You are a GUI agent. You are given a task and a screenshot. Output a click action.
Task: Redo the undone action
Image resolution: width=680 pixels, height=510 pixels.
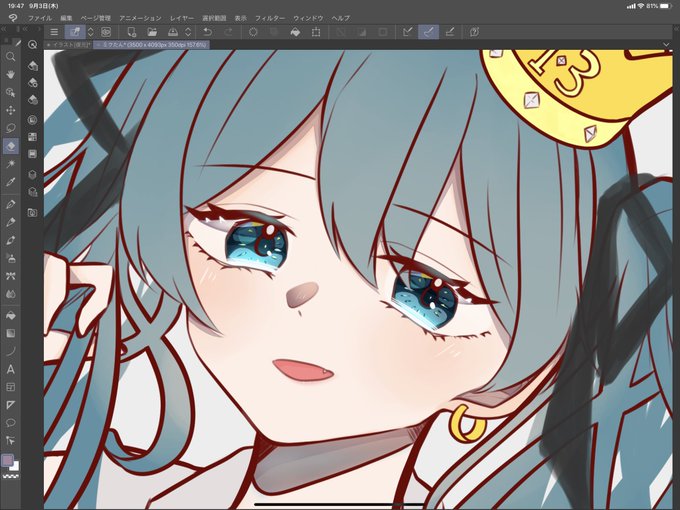point(228,32)
